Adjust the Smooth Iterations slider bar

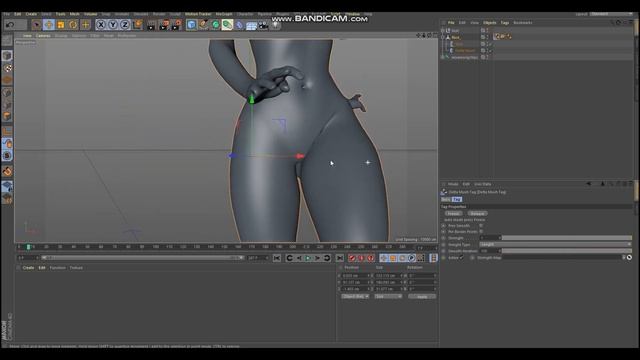tap(567, 251)
